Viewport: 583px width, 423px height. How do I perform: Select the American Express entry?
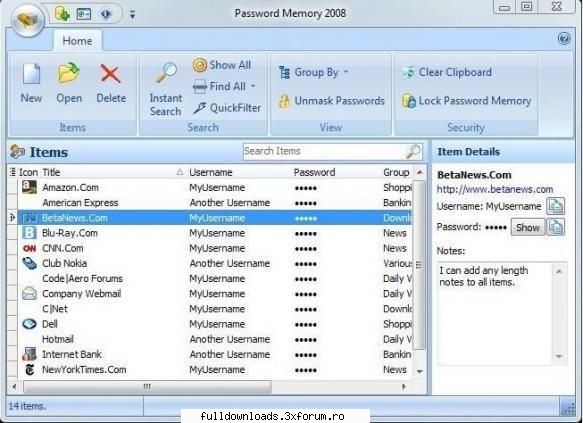click(x=215, y=203)
